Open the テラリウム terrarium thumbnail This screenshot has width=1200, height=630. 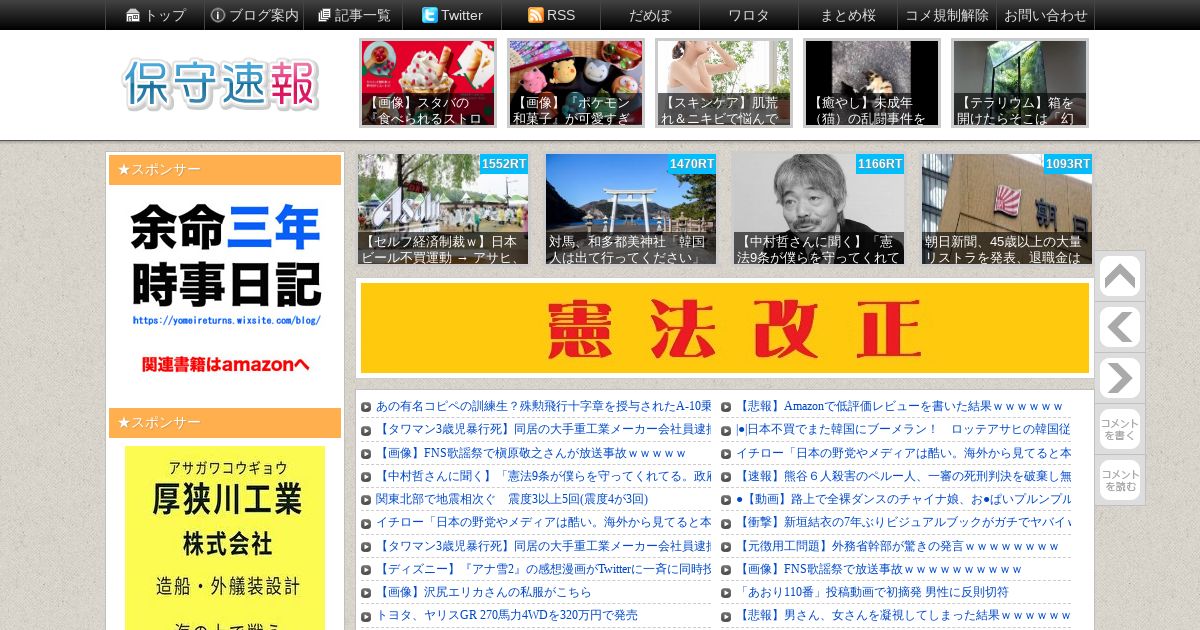1020,83
